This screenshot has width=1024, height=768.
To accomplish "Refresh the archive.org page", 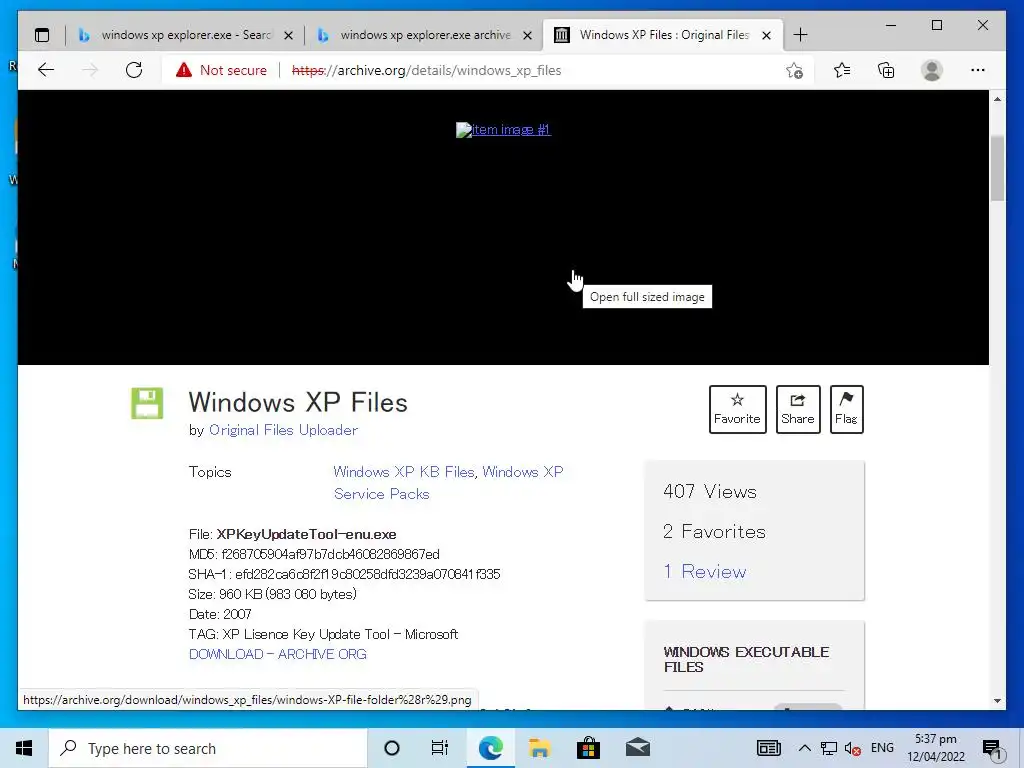I will (x=134, y=70).
